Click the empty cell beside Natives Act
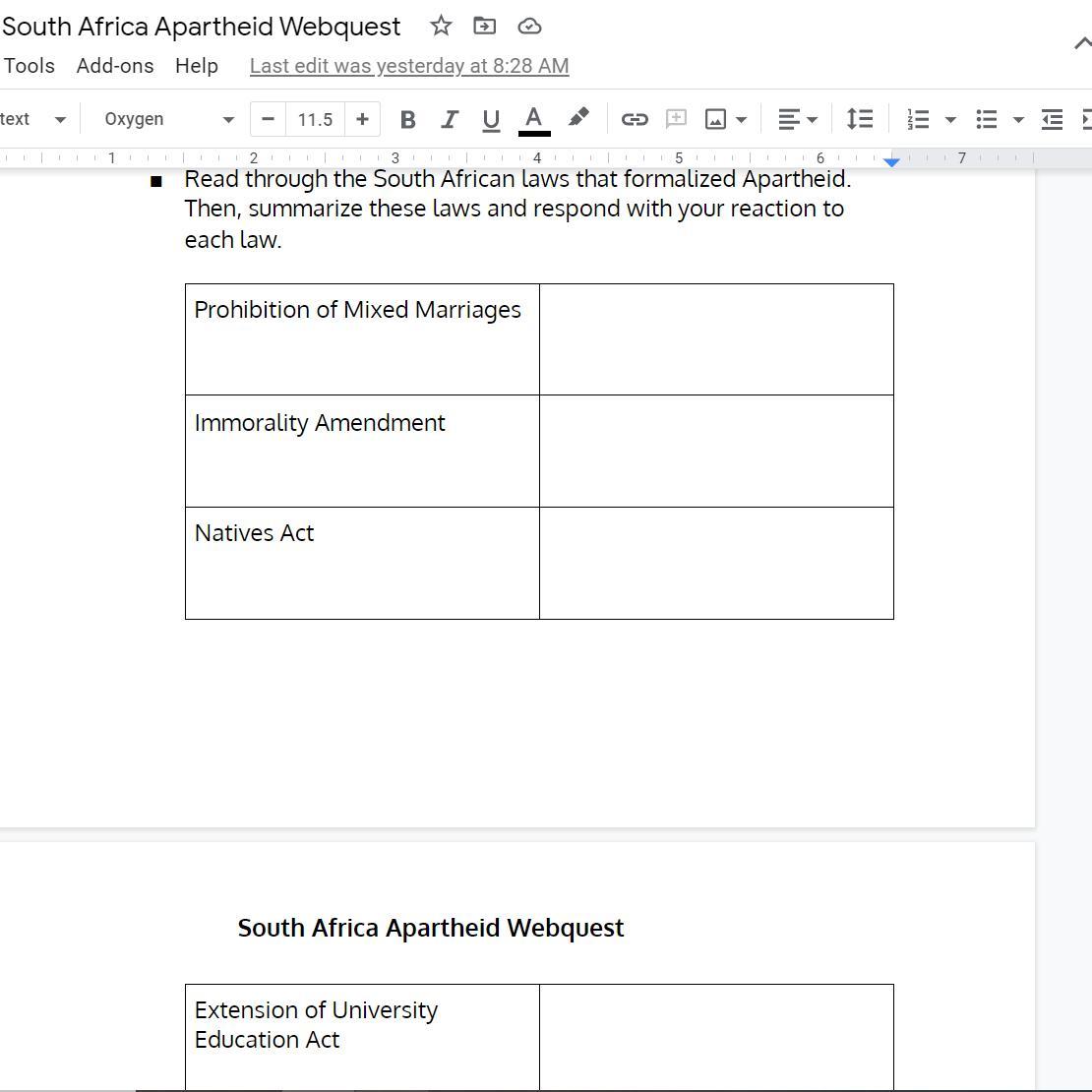This screenshot has height=1092, width=1092. pyautogui.click(x=716, y=563)
